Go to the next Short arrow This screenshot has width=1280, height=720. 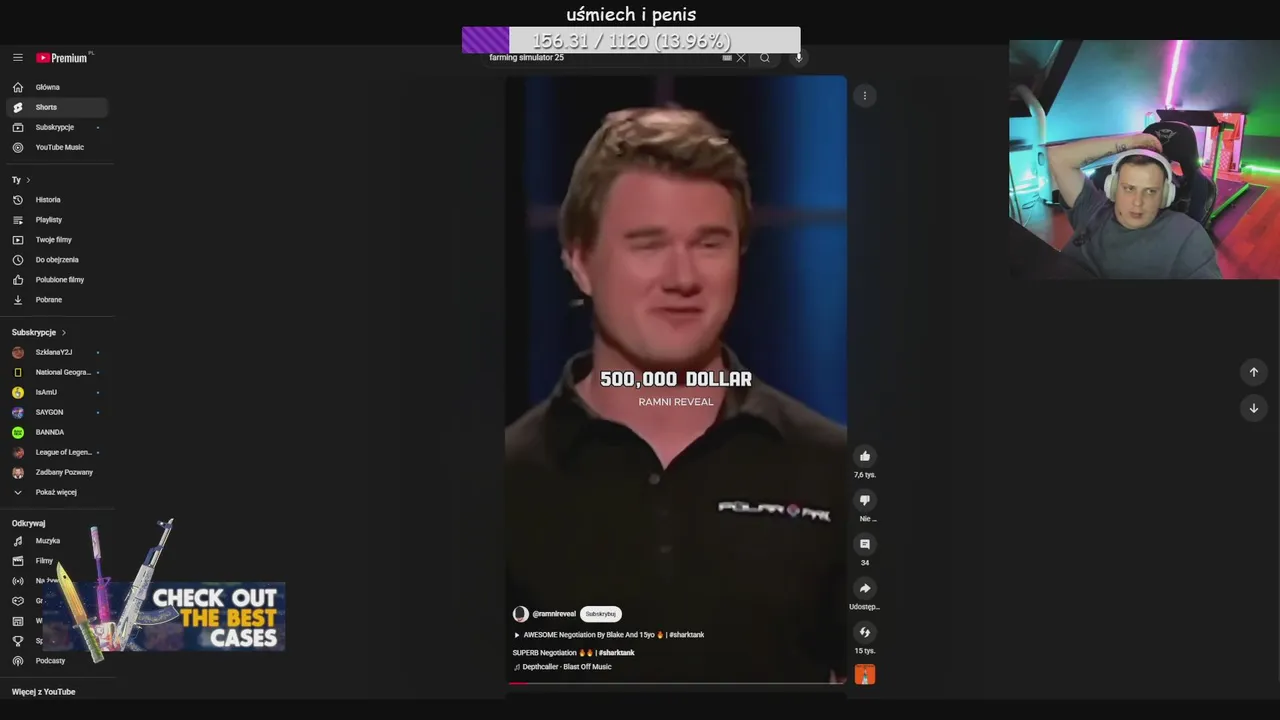coord(1253,408)
